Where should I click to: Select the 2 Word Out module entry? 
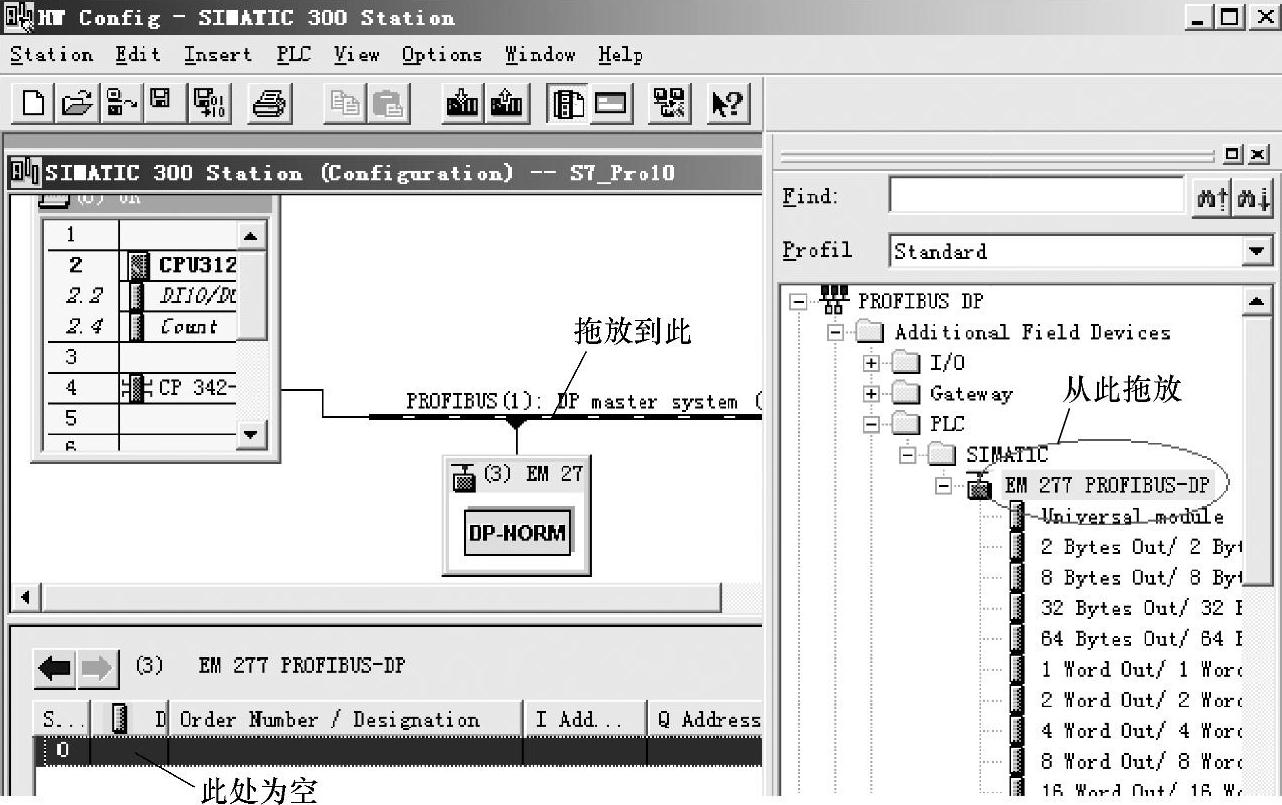[x=1140, y=701]
